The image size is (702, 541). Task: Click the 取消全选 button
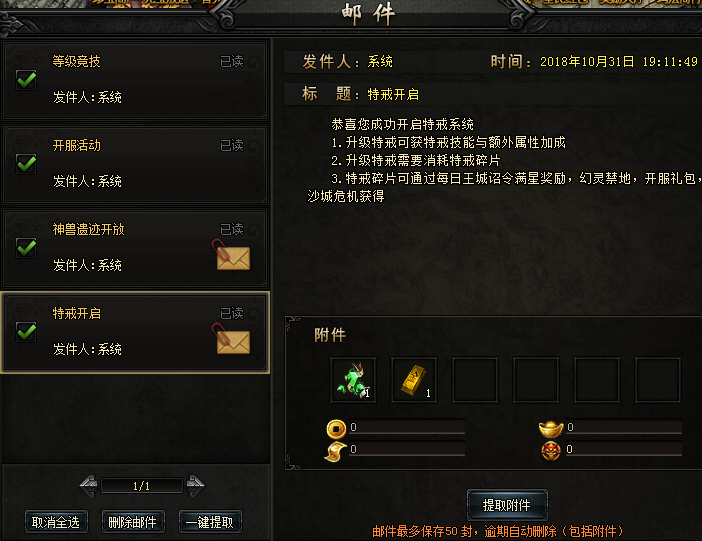coord(56,522)
